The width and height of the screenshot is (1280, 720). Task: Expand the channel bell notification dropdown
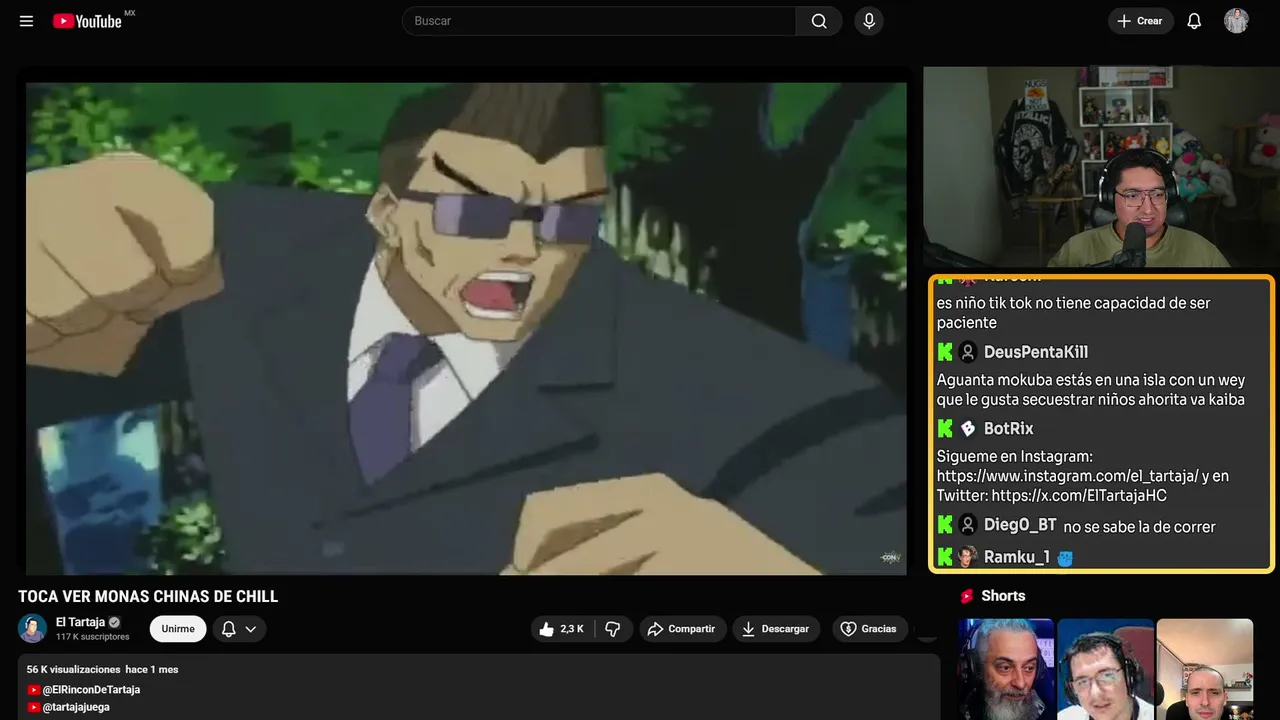[x=239, y=629]
